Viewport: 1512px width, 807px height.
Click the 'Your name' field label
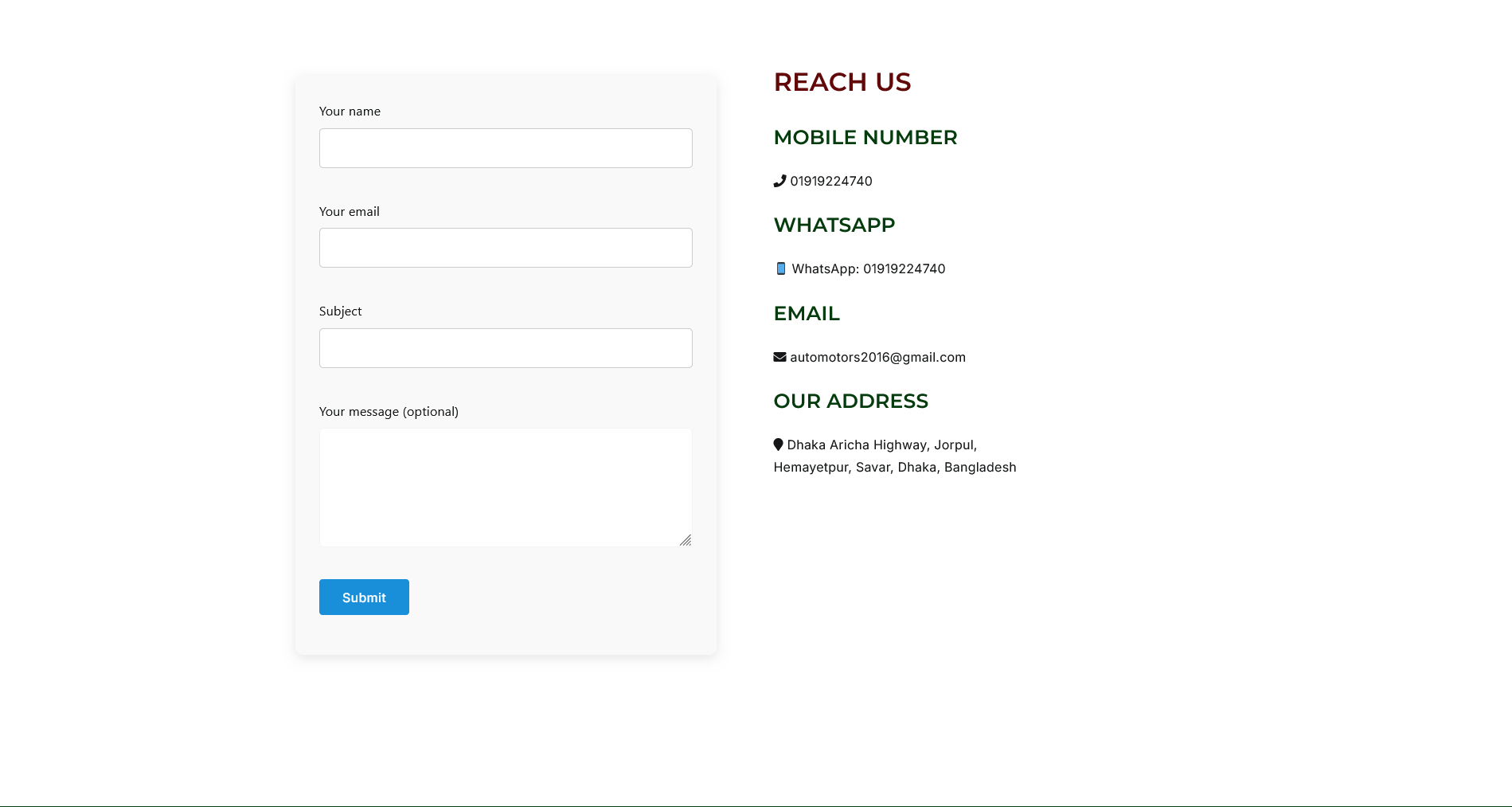point(350,112)
